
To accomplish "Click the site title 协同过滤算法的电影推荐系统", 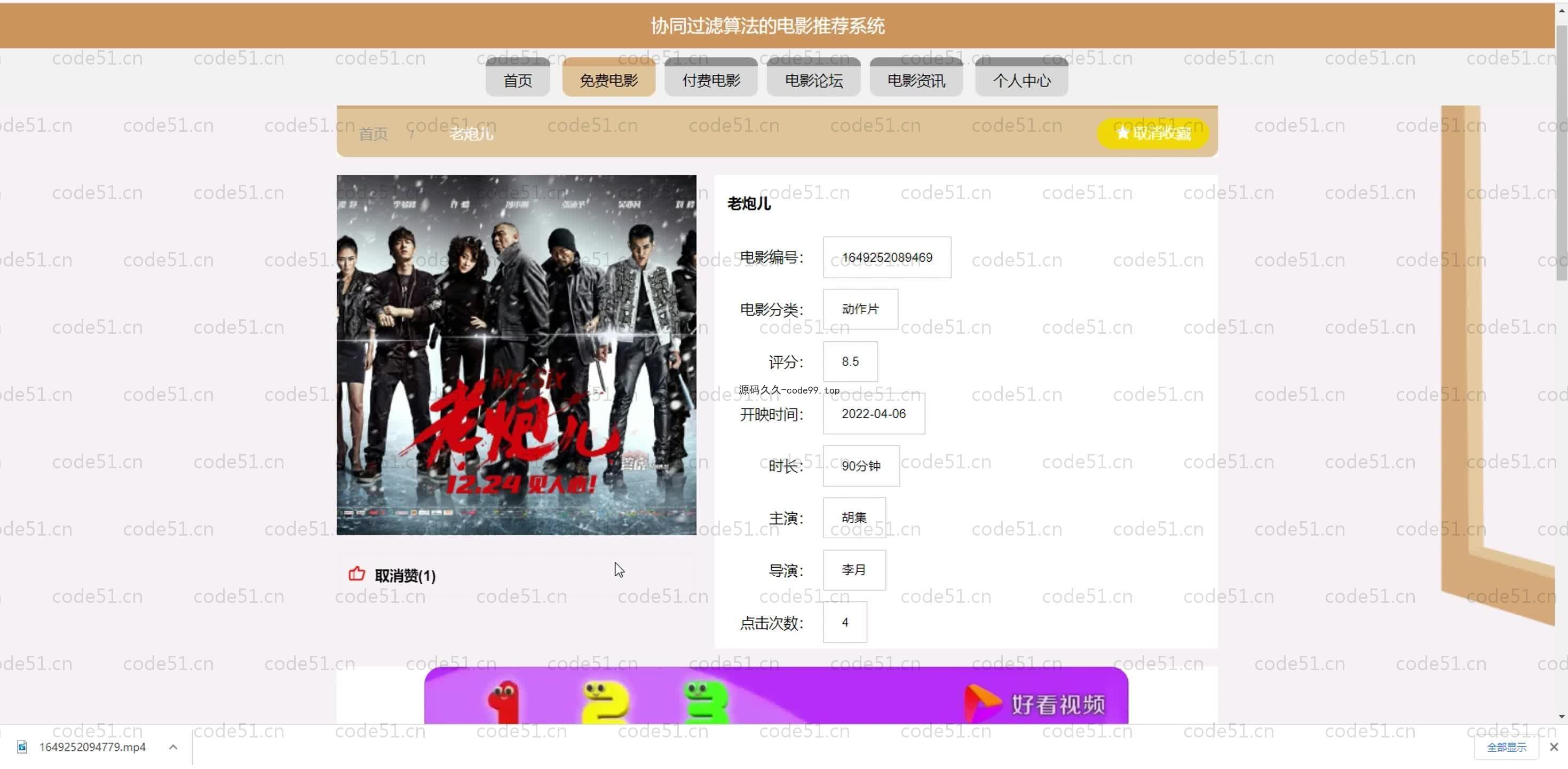I will (767, 26).
